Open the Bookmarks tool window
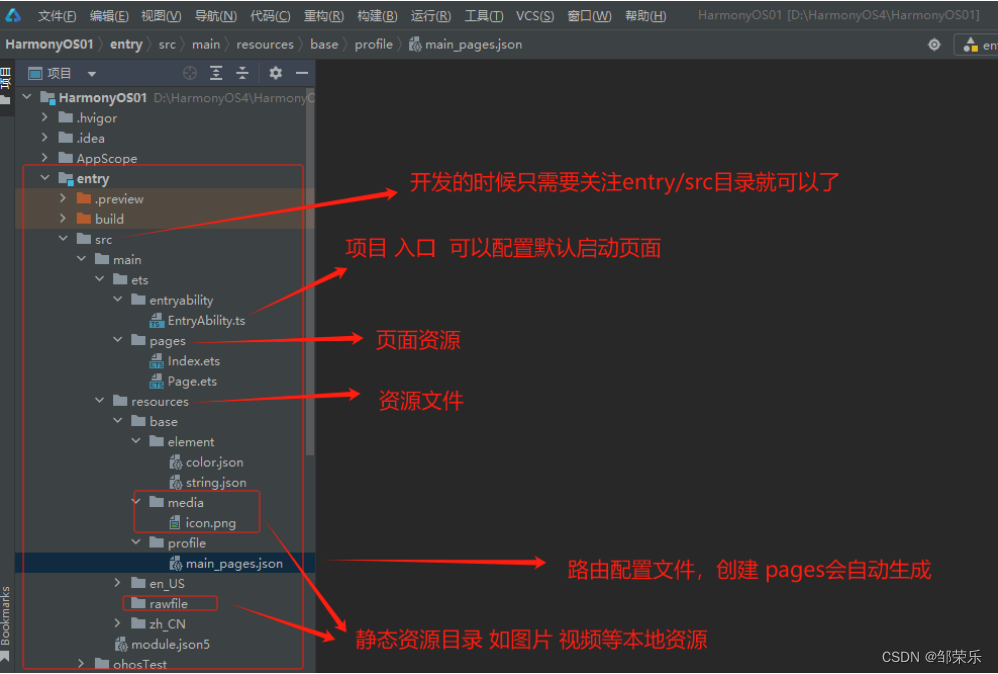Screen dimensions: 998x674 8,614
